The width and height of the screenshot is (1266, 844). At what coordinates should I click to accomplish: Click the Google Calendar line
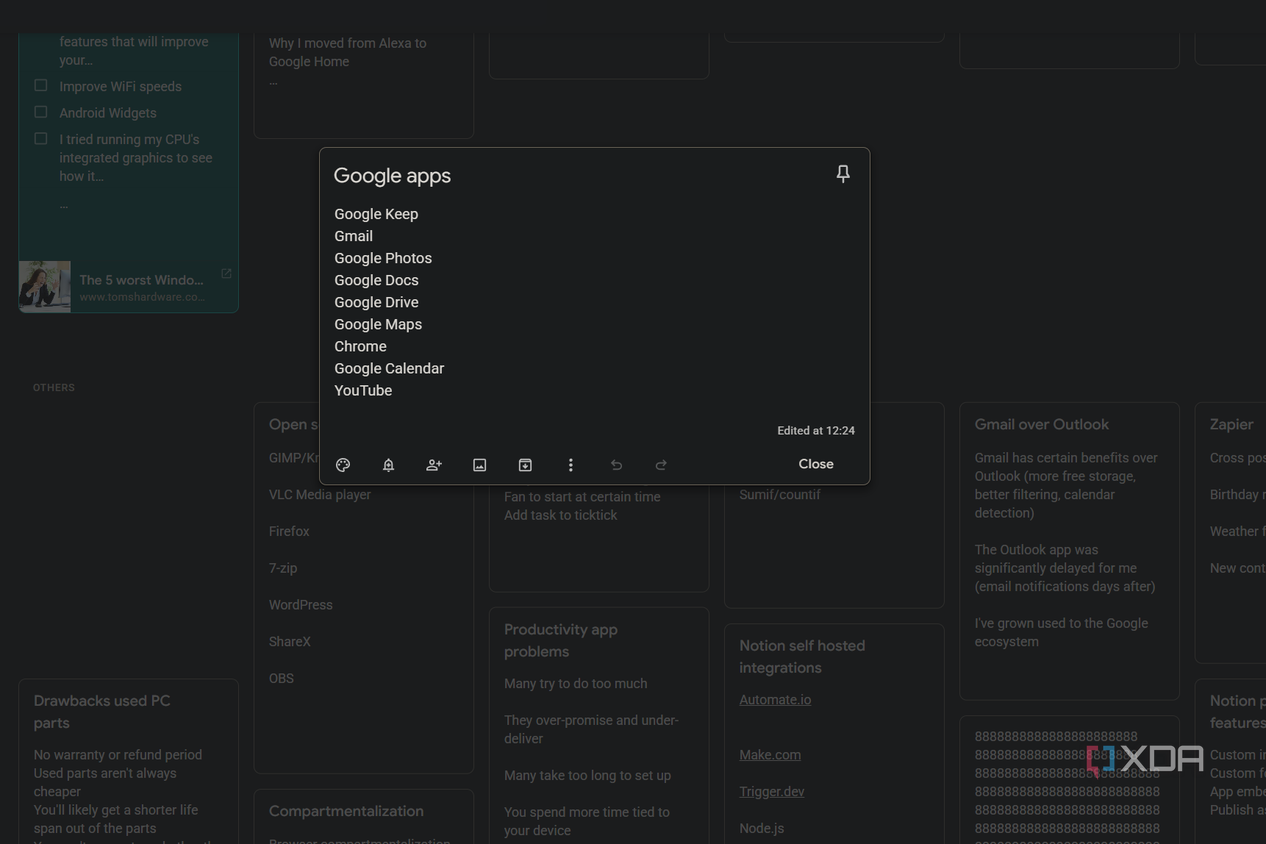click(x=389, y=368)
